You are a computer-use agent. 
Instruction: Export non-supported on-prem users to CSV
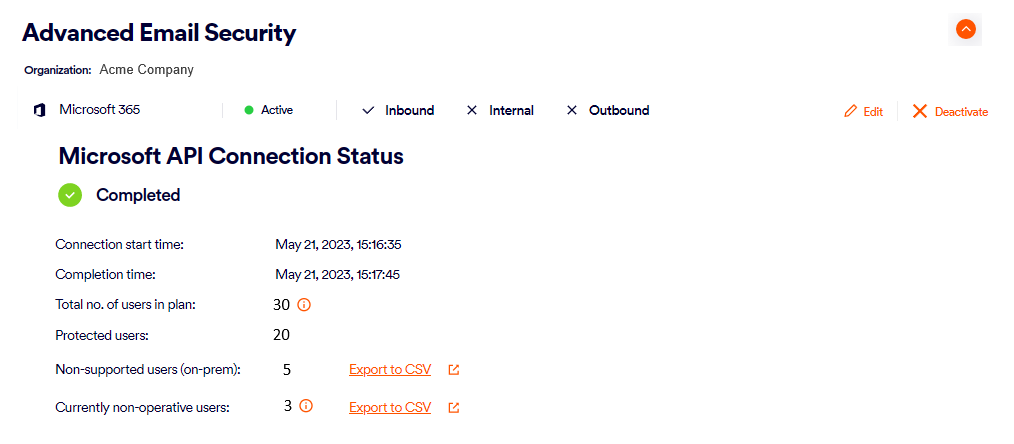[x=390, y=370]
